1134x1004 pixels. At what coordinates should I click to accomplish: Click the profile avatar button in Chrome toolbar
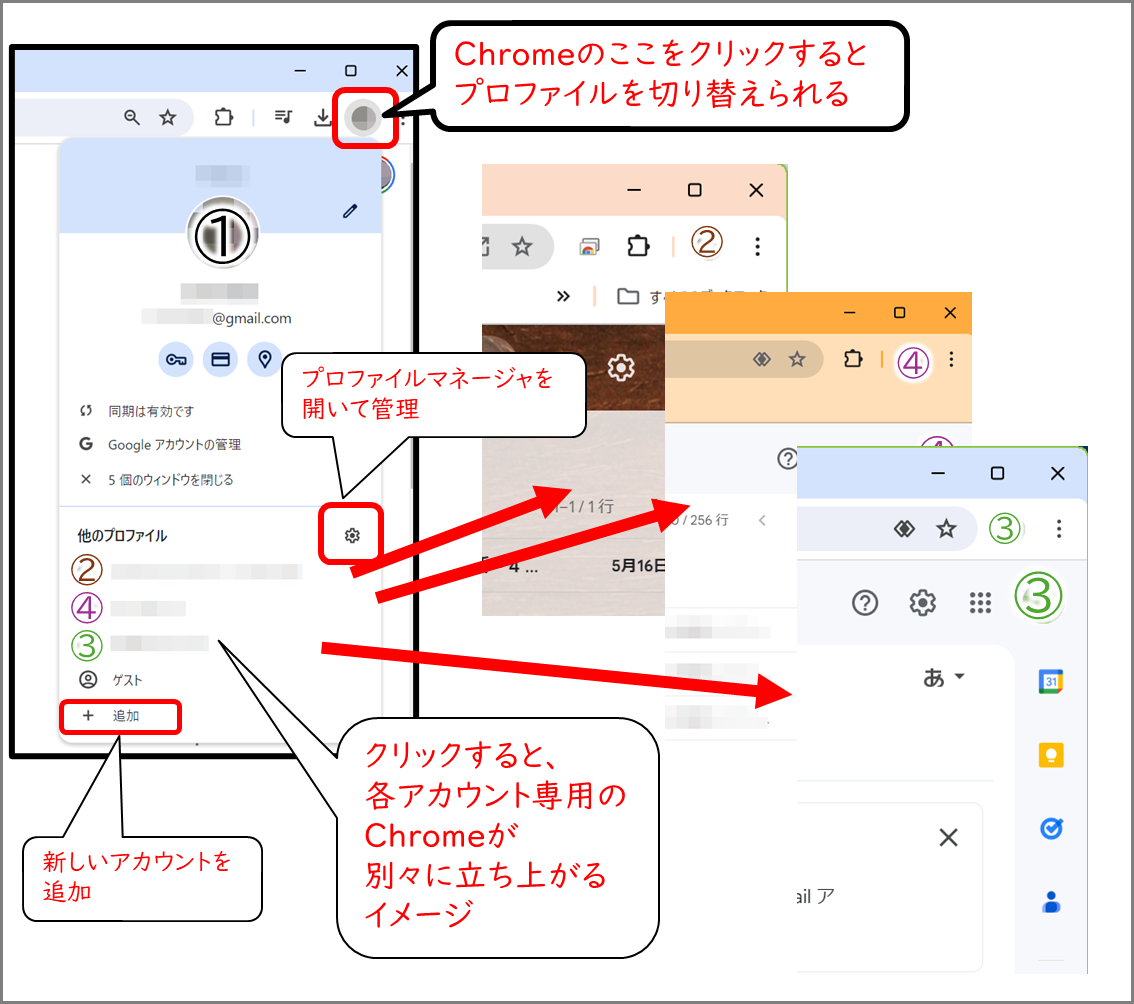364,117
